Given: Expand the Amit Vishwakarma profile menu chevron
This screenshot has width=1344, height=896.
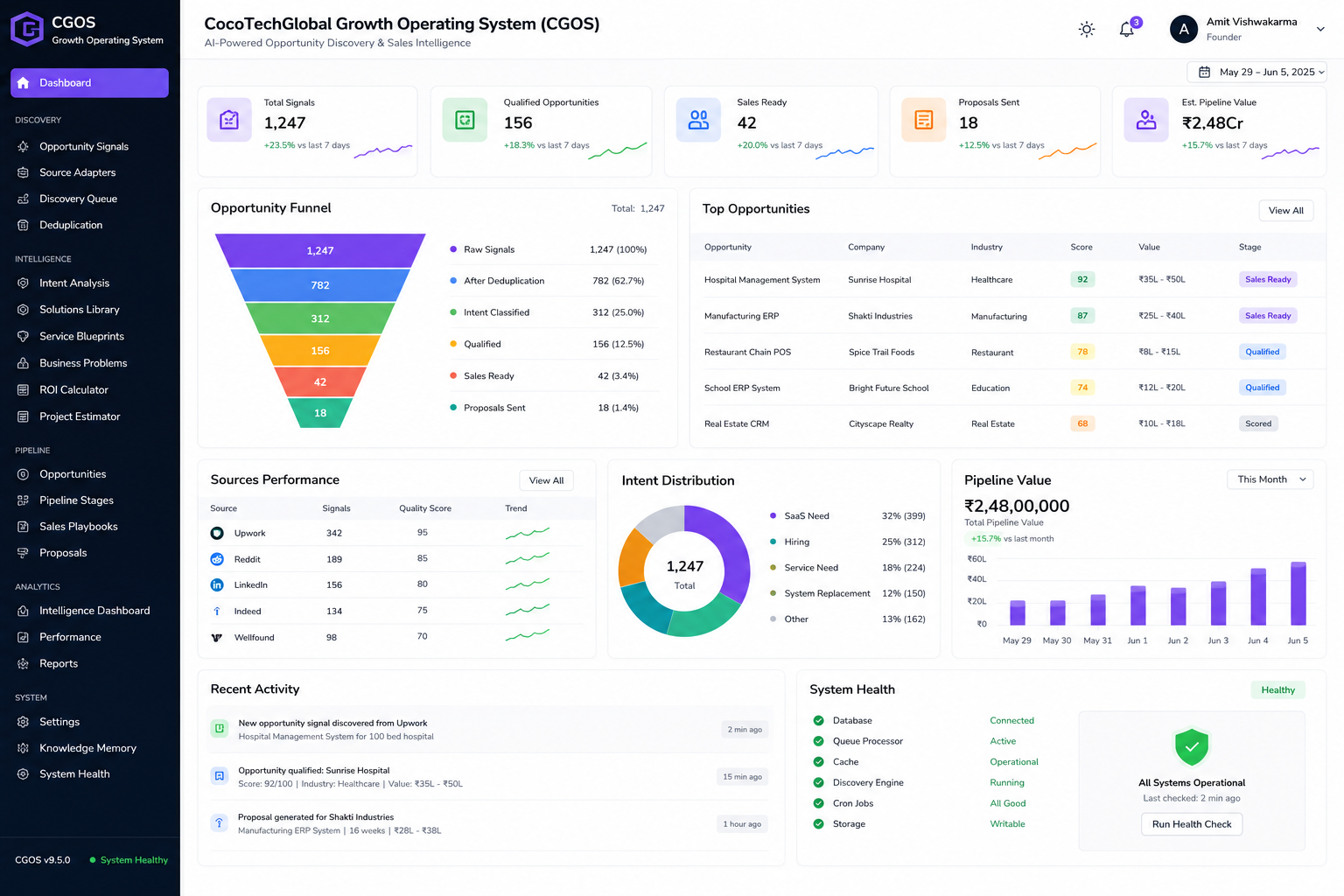Looking at the screenshot, I should point(1320,29).
